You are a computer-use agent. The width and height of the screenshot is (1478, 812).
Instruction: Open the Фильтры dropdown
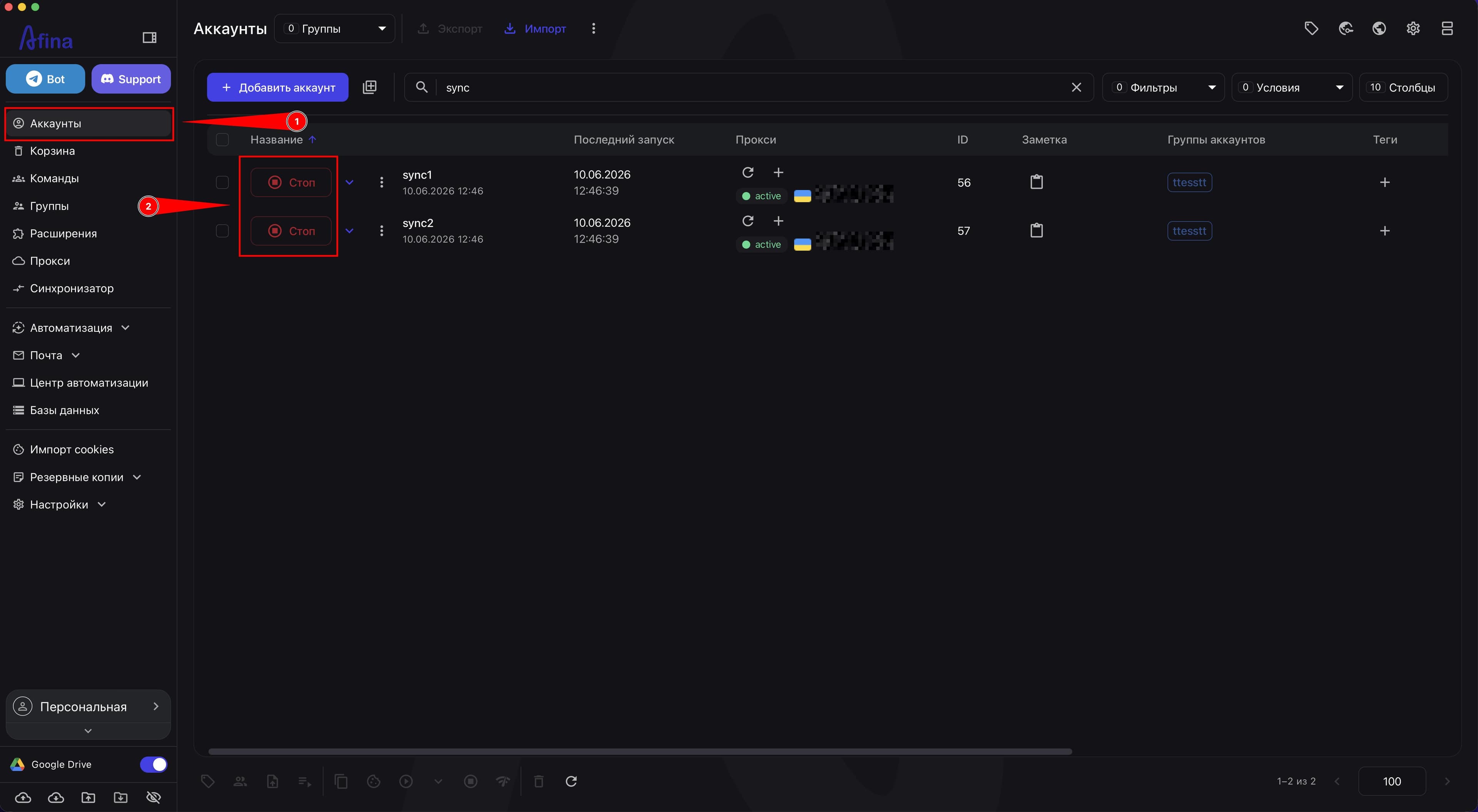coord(1163,87)
